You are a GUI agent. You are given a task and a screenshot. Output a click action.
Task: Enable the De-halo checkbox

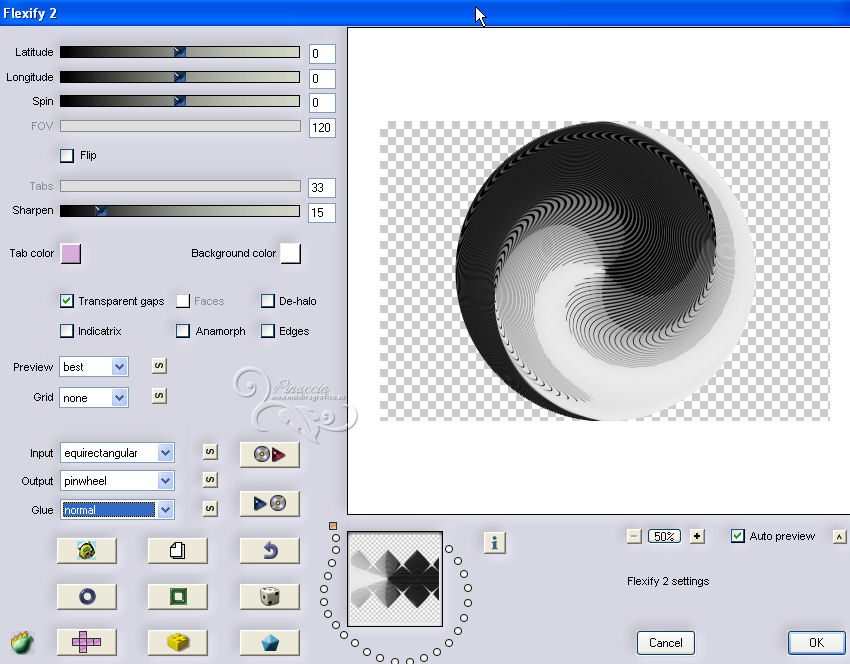(268, 301)
